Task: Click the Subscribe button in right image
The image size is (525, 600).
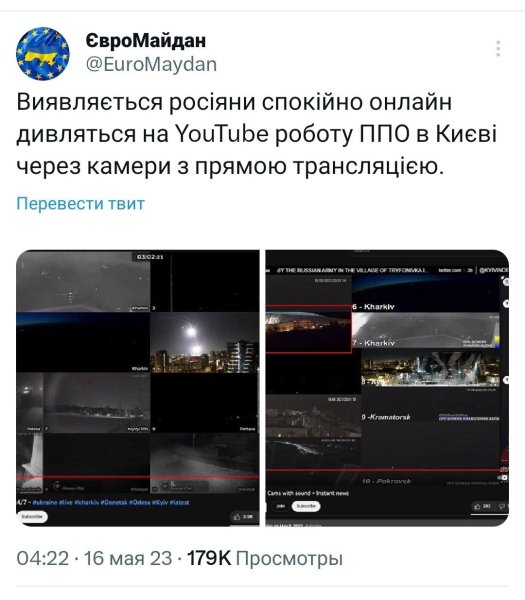Action: pyautogui.click(x=306, y=506)
